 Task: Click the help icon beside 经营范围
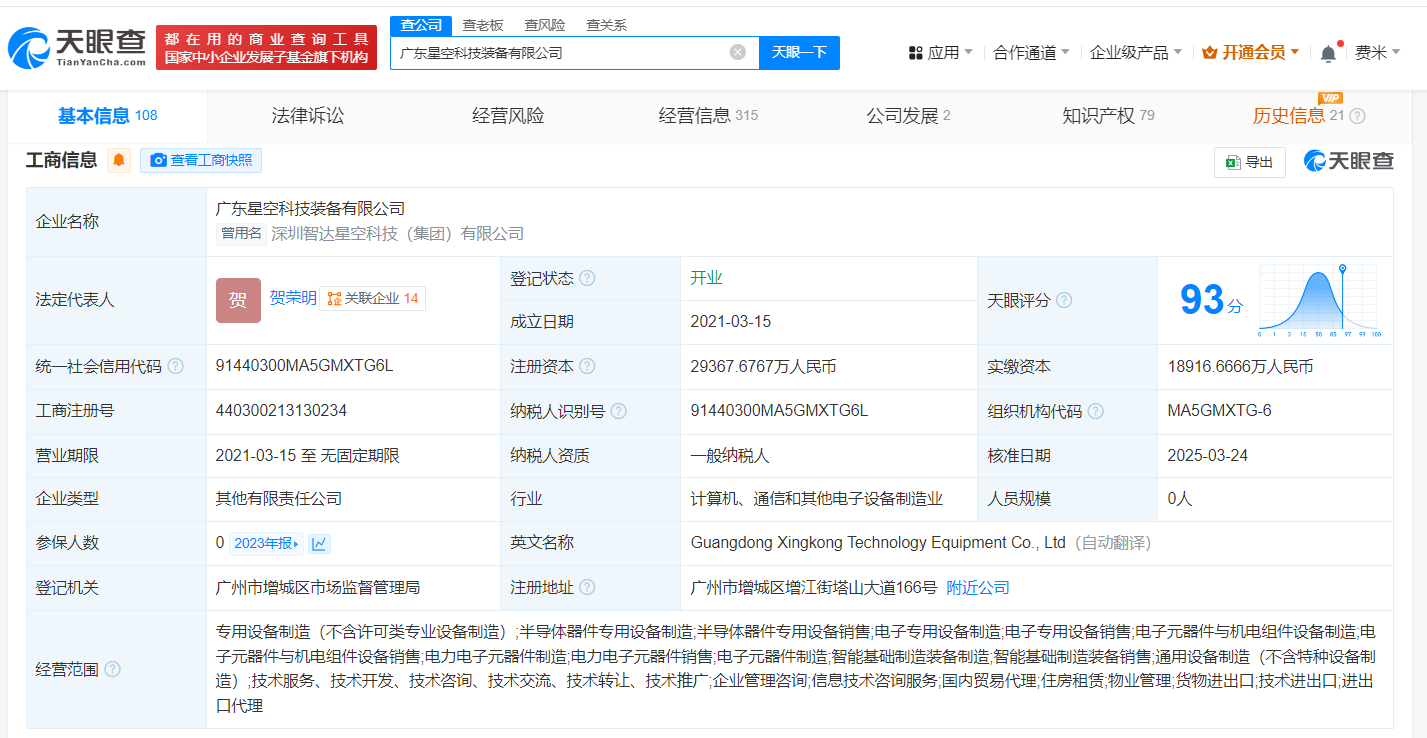[x=112, y=669]
